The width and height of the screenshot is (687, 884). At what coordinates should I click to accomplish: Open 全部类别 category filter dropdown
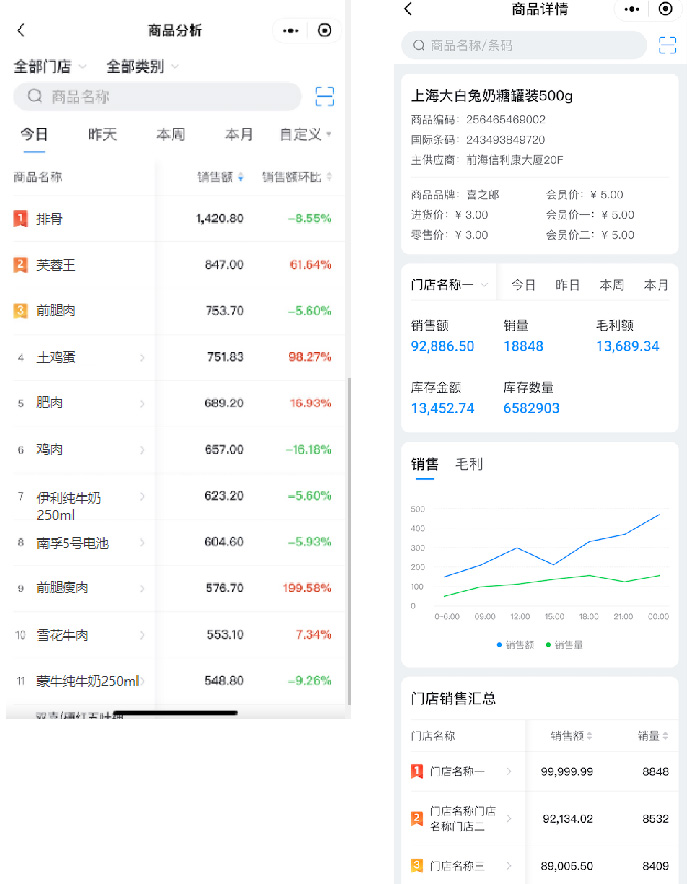[x=143, y=67]
